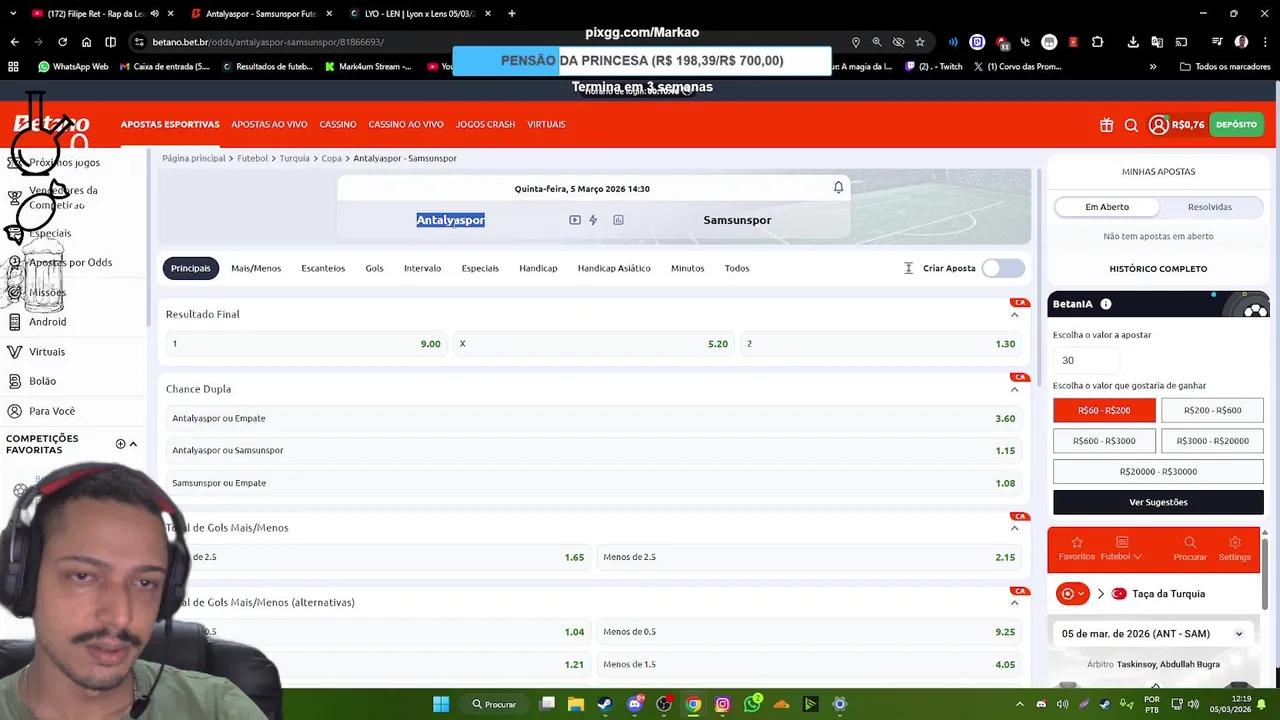Open Instagram from the Windows taskbar

pos(722,704)
